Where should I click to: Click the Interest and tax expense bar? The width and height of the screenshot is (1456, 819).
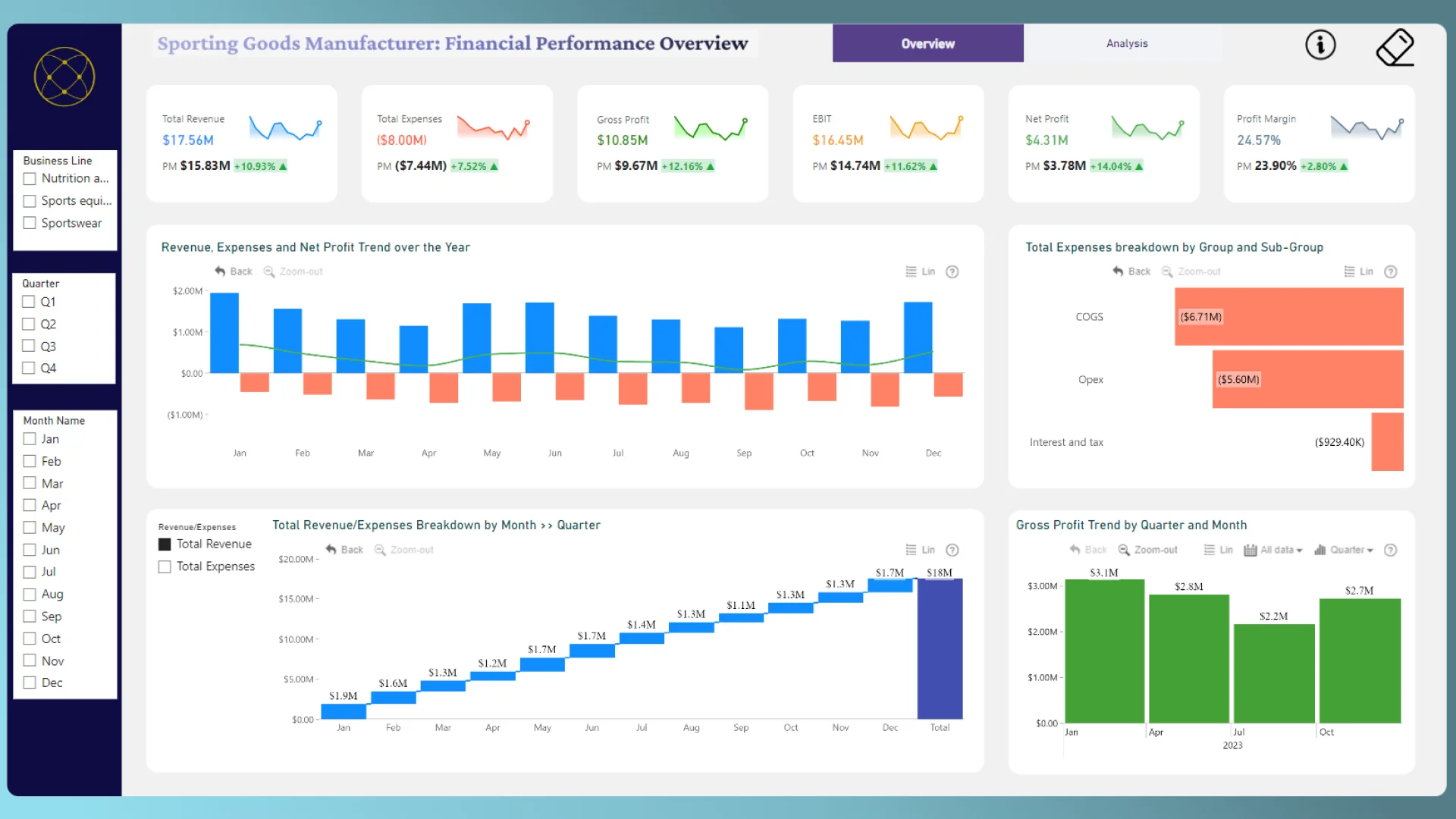click(1388, 442)
